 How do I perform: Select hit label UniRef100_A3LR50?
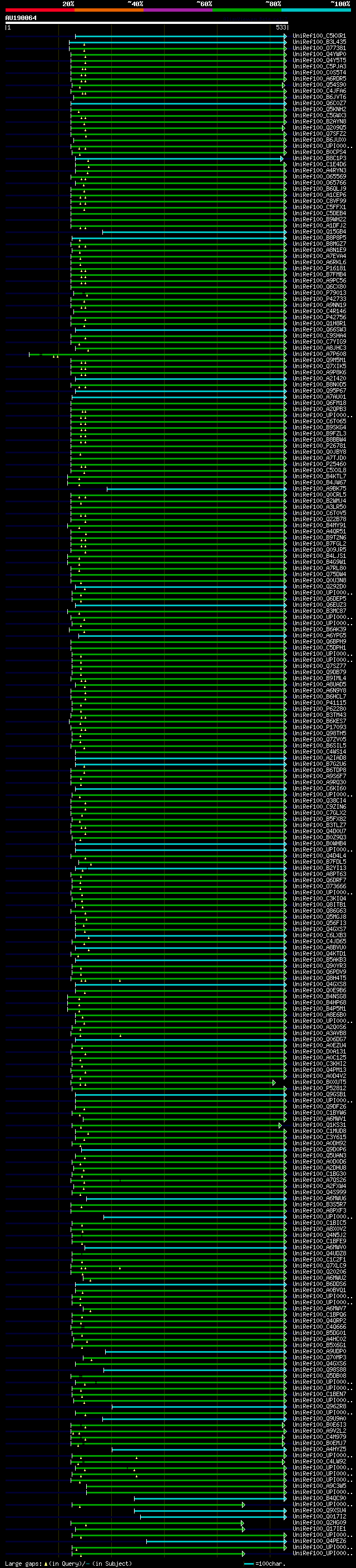coord(319,507)
